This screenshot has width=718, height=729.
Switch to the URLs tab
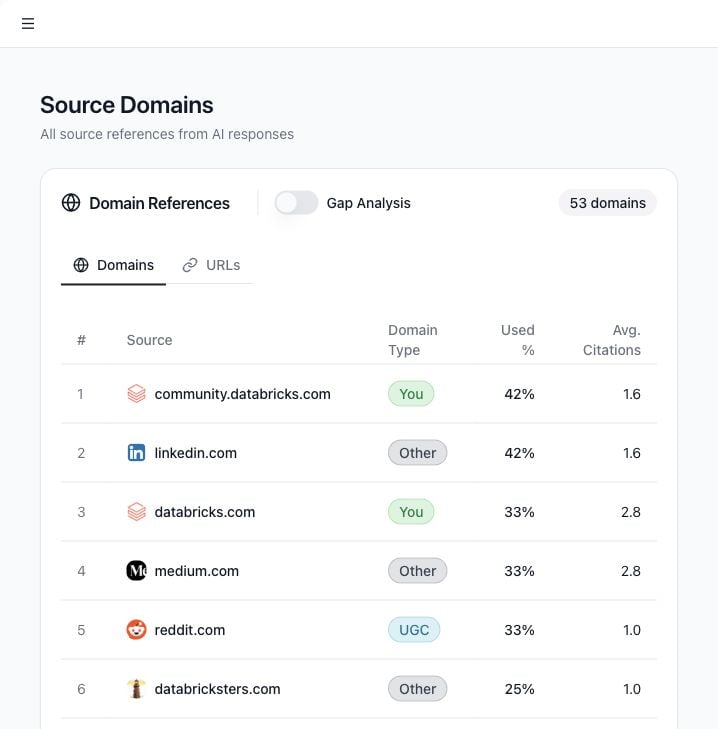click(211, 265)
